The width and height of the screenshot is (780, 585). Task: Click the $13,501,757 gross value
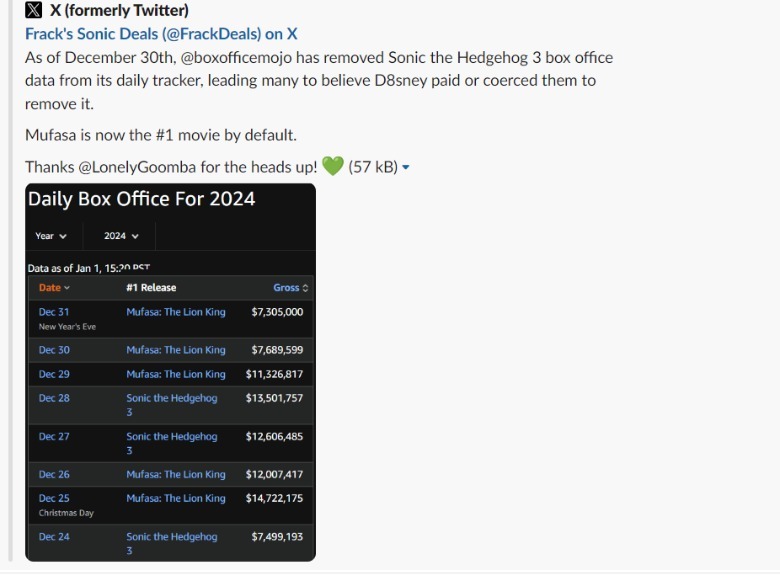pyautogui.click(x=274, y=398)
